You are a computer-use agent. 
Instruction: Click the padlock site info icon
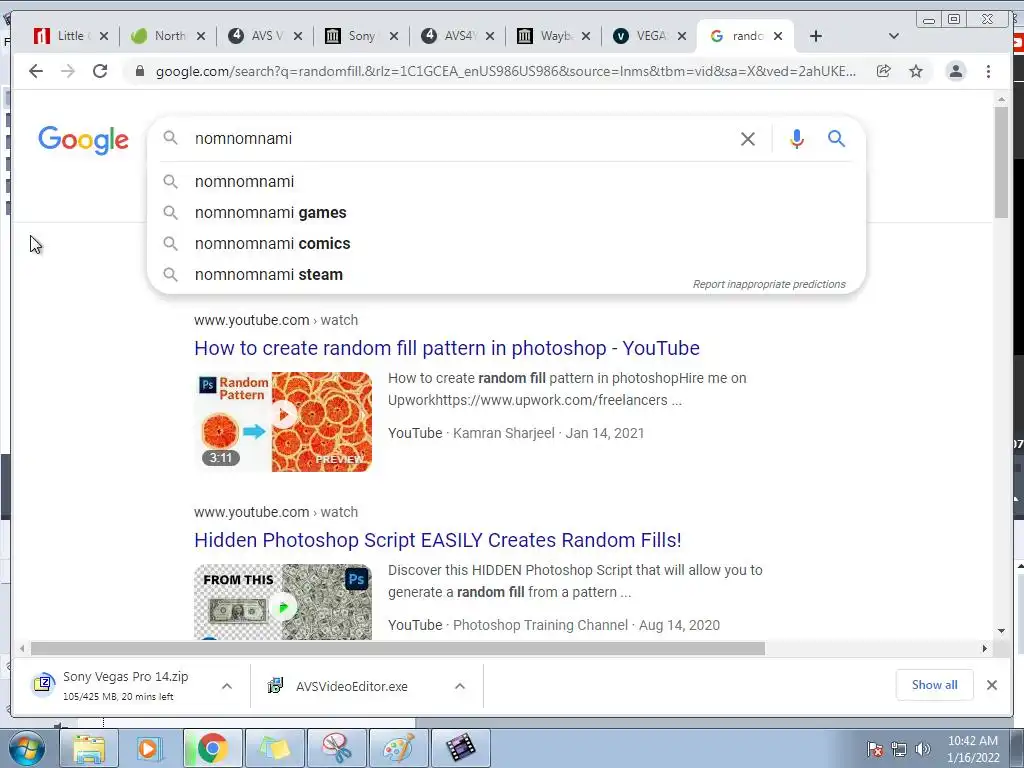point(139,71)
